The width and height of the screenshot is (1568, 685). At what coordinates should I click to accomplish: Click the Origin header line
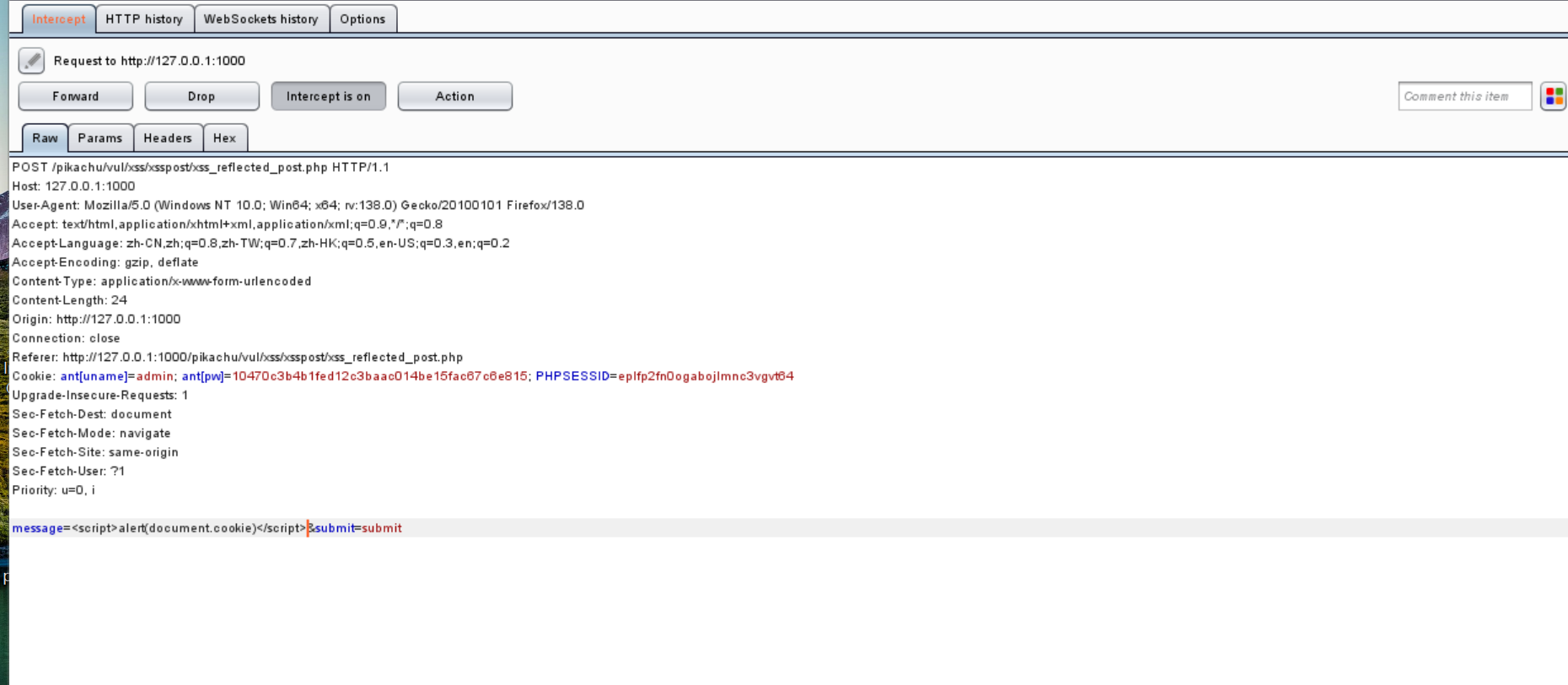[x=96, y=319]
